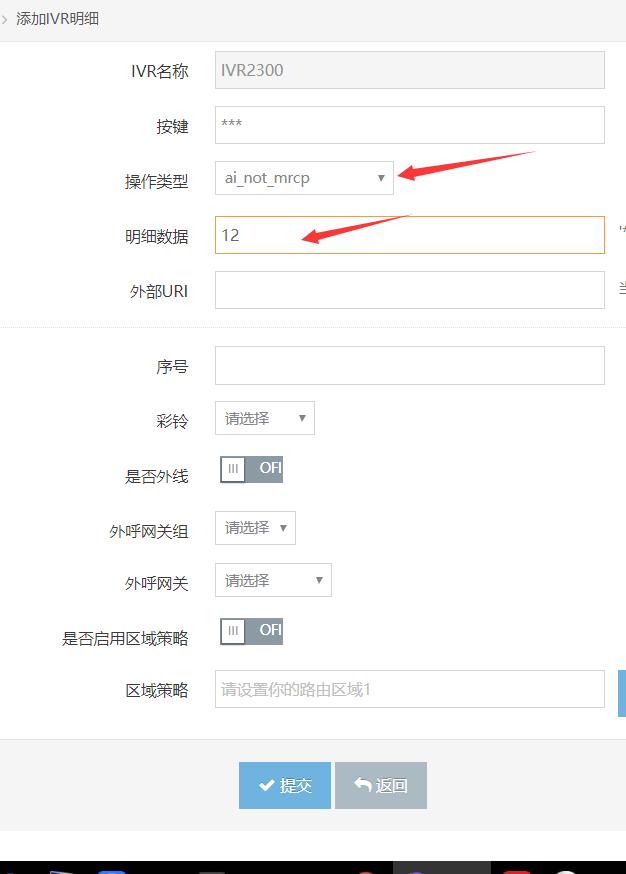Screen dimensions: 626x874
Task: Open the 操作类型 dropdown showing ai_not_mrcp
Action: point(304,178)
